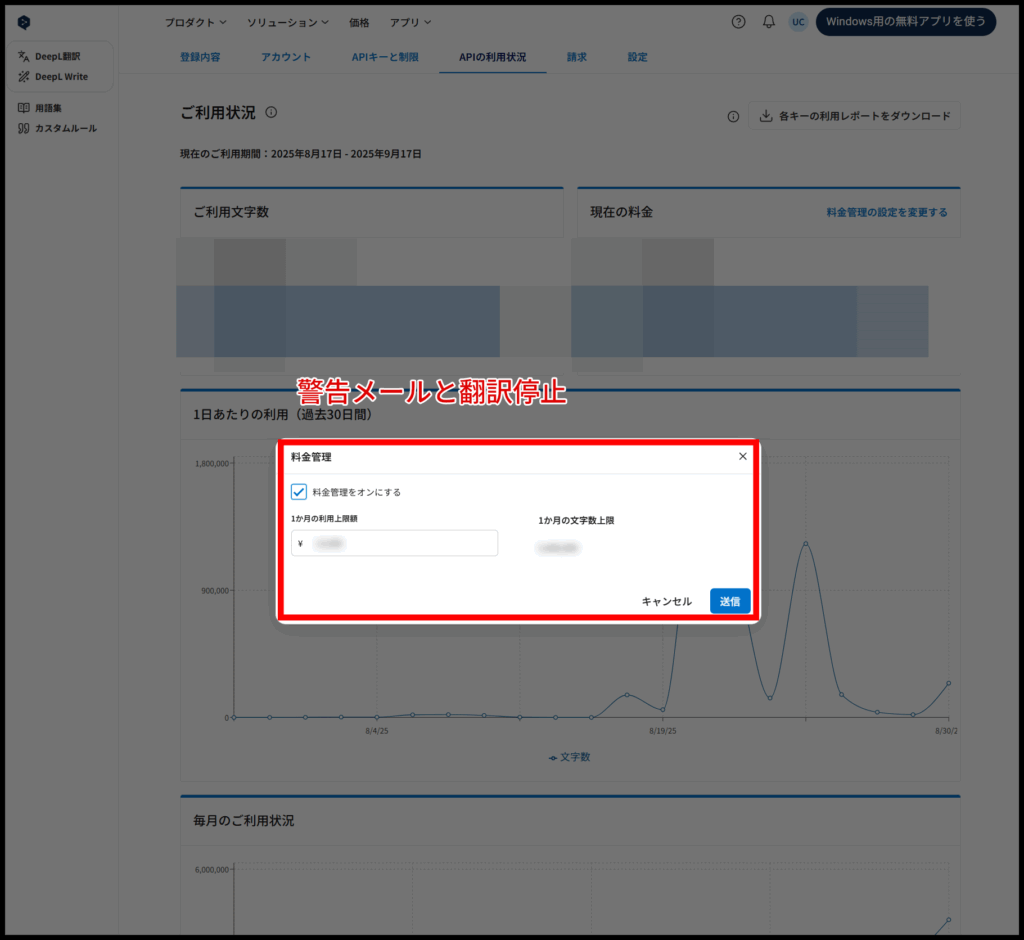
Task: Click the 8/19/25 axis label
Action: [663, 731]
